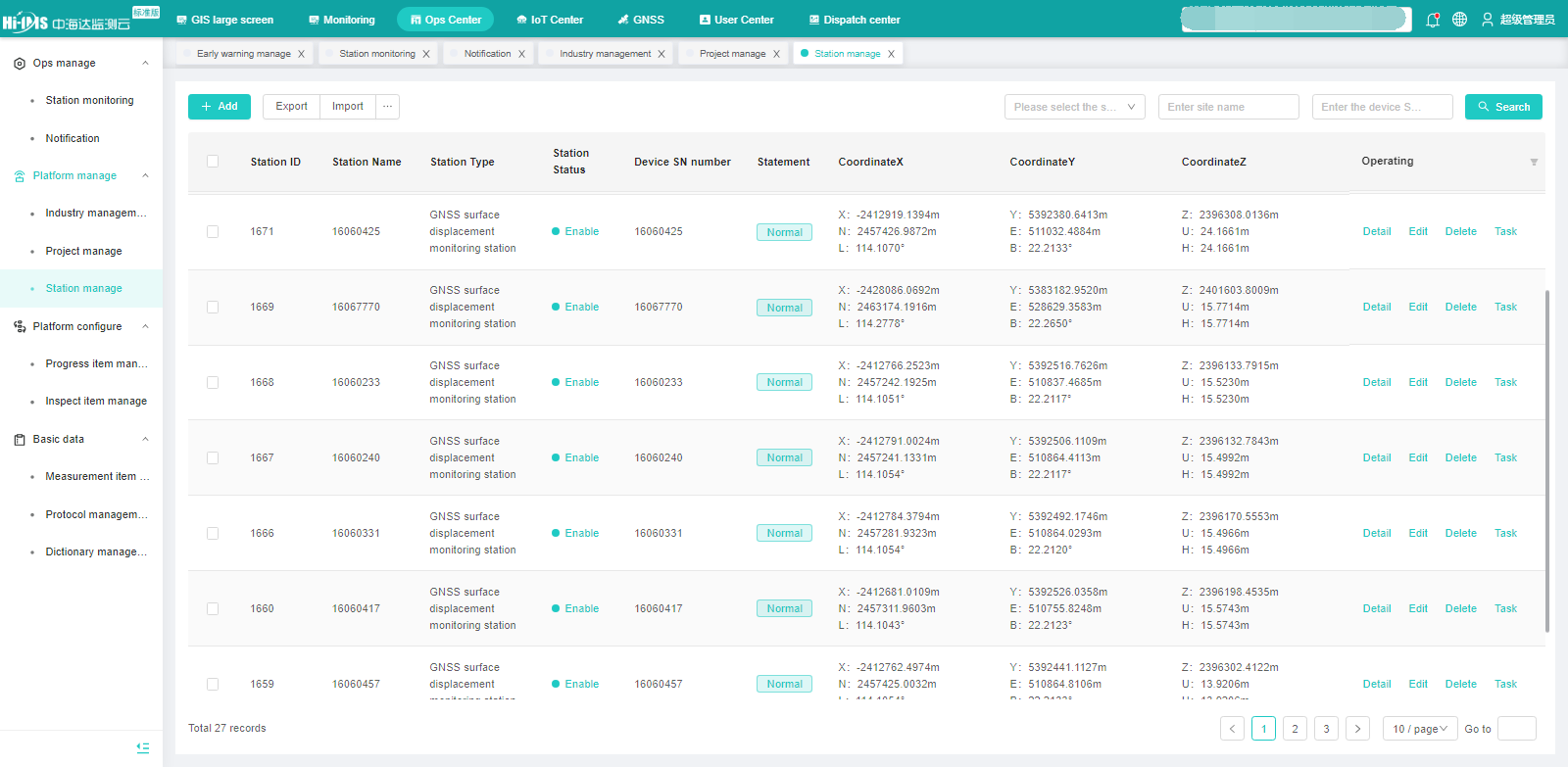
Task: Go to previous page arrow
Action: [1233, 729]
